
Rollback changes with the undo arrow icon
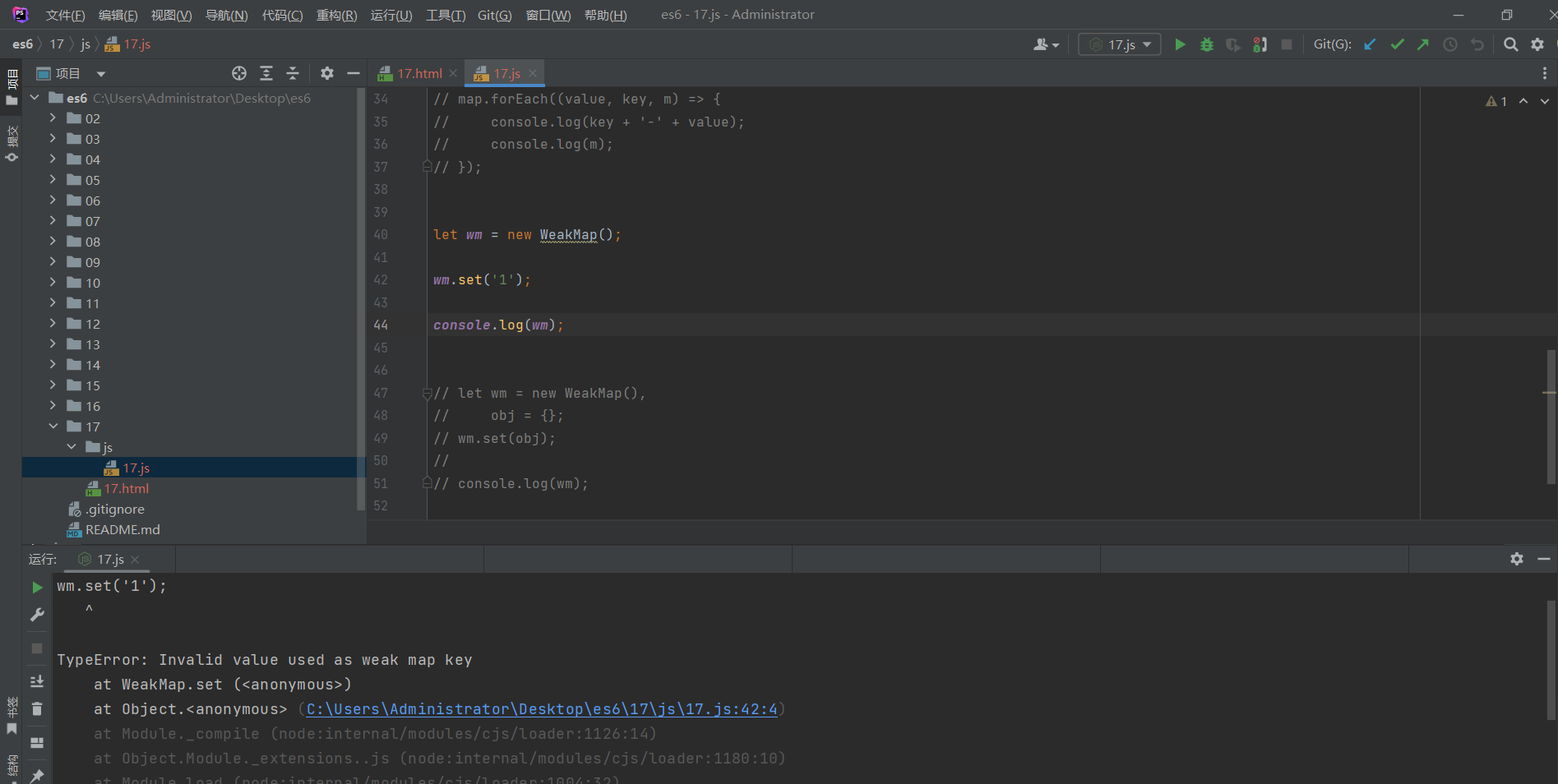[x=1477, y=44]
